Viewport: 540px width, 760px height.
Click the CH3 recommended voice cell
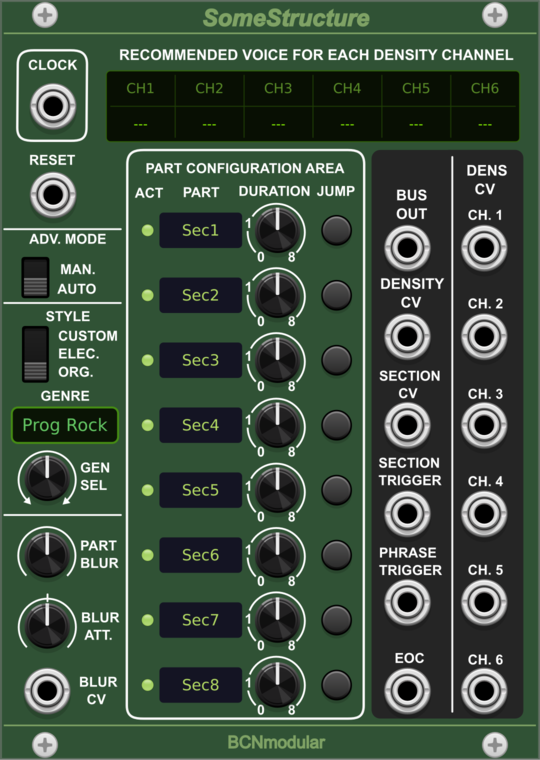pos(278,107)
